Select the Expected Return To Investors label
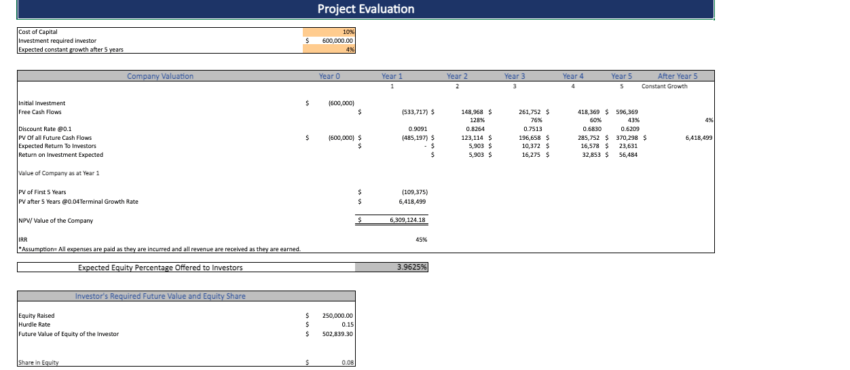Viewport: 850px width, 370px height. coord(57,146)
